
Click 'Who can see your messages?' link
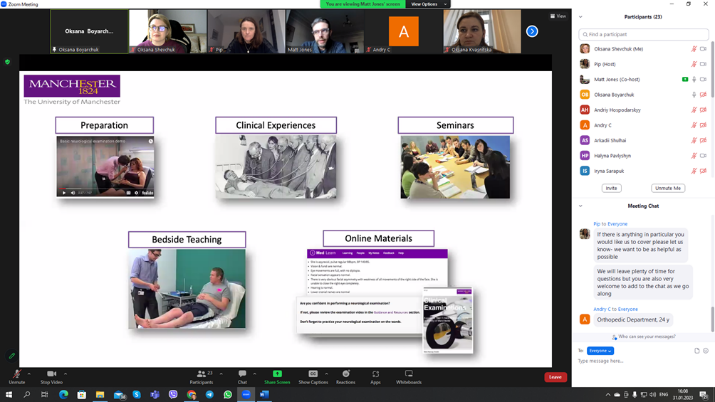[646, 337]
